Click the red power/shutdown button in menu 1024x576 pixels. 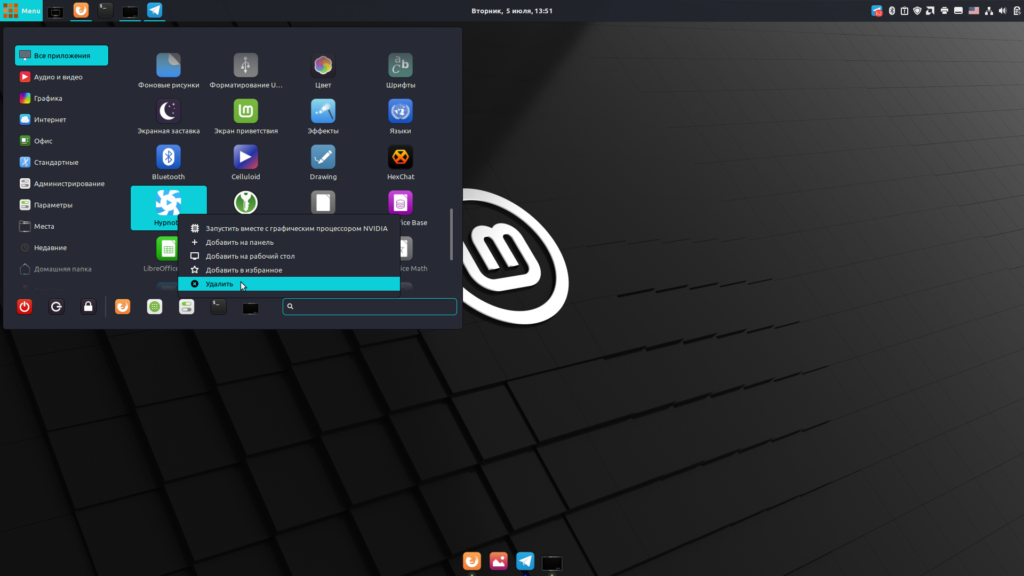pyautogui.click(x=25, y=307)
